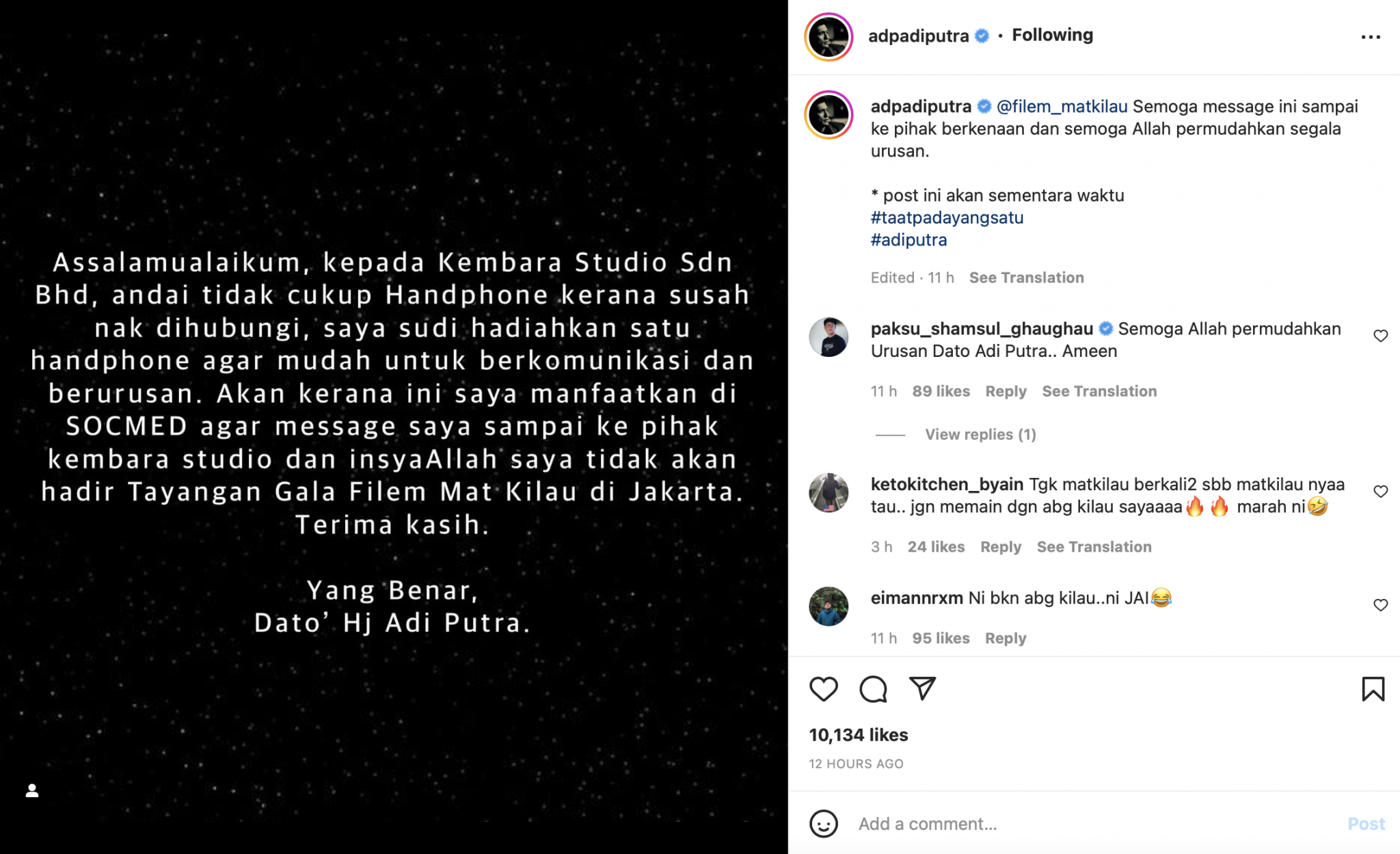
Task: Open the @filem_matkilau mention
Action: point(1062,107)
